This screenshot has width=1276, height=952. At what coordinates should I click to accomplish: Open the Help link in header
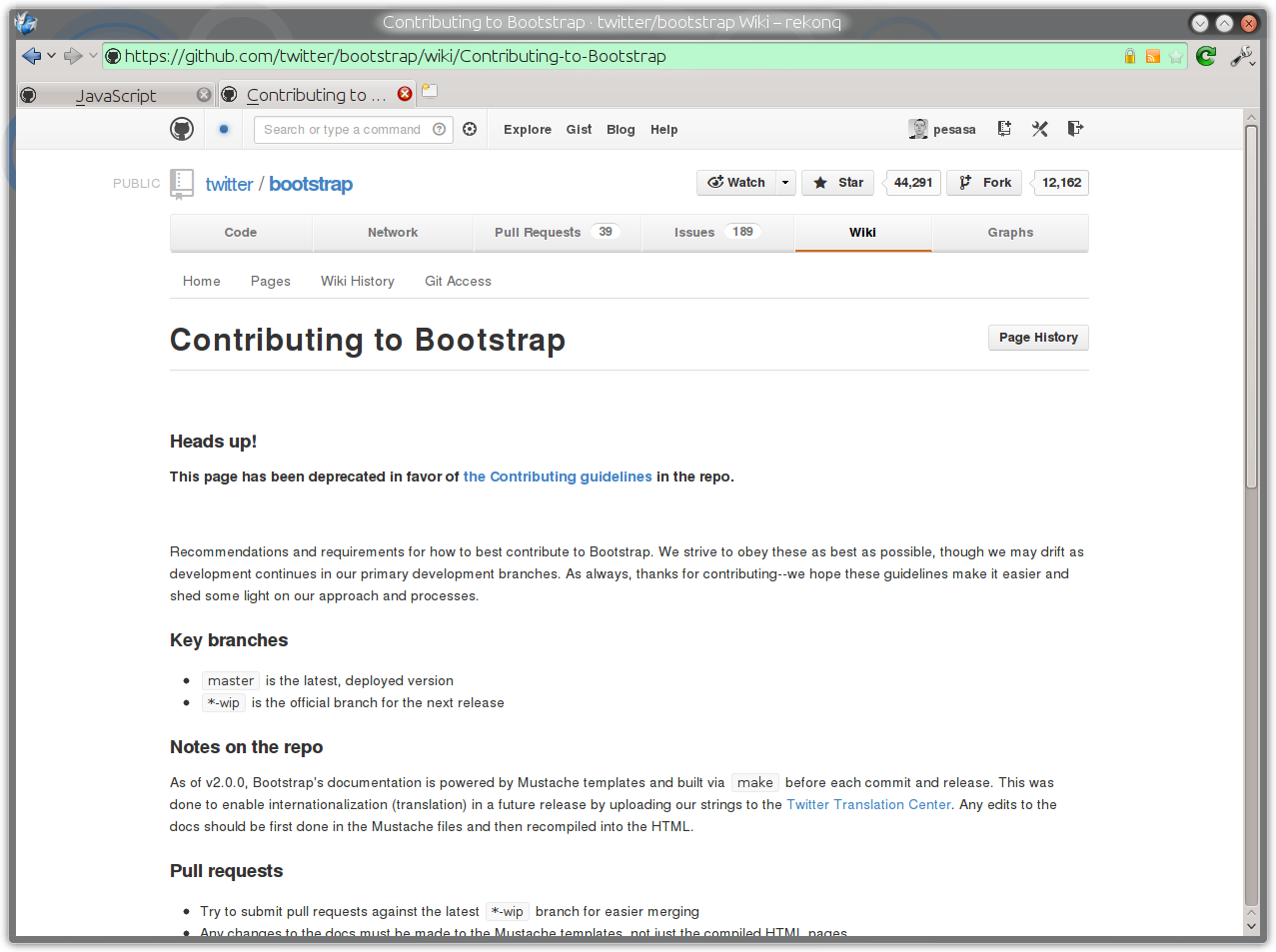point(663,130)
